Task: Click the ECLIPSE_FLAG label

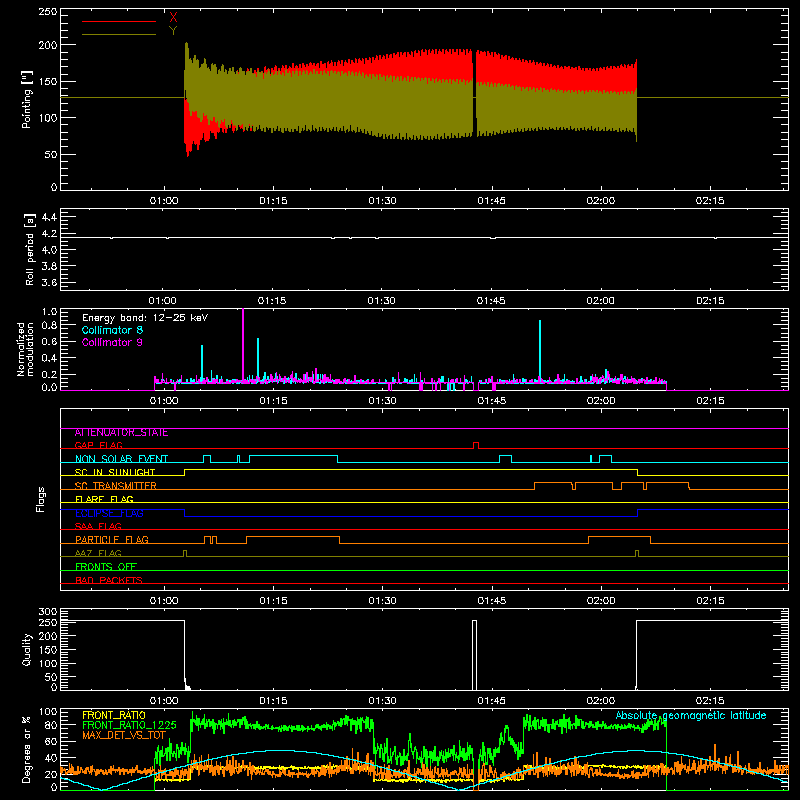Action: click(109, 513)
